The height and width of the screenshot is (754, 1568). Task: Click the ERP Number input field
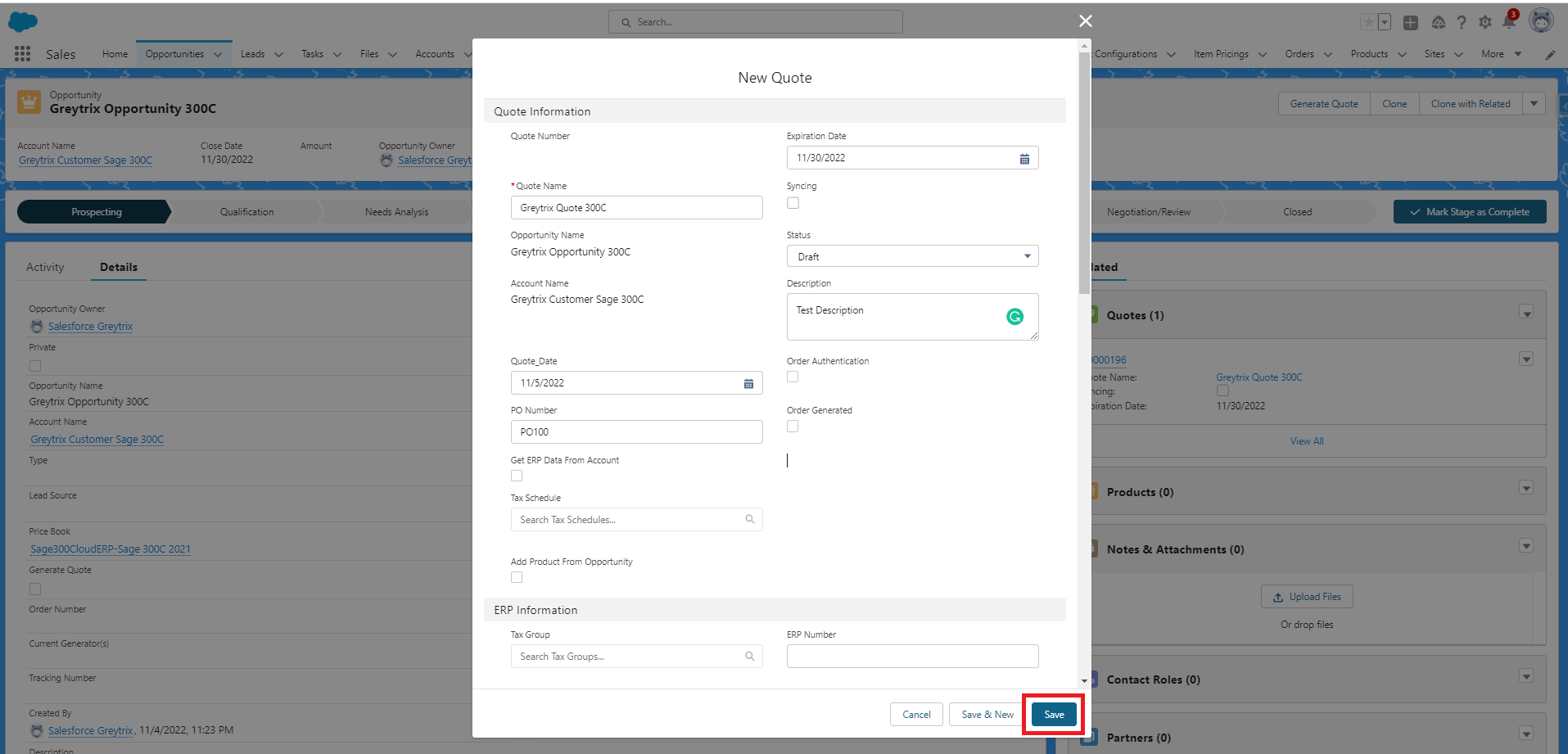[912, 656]
